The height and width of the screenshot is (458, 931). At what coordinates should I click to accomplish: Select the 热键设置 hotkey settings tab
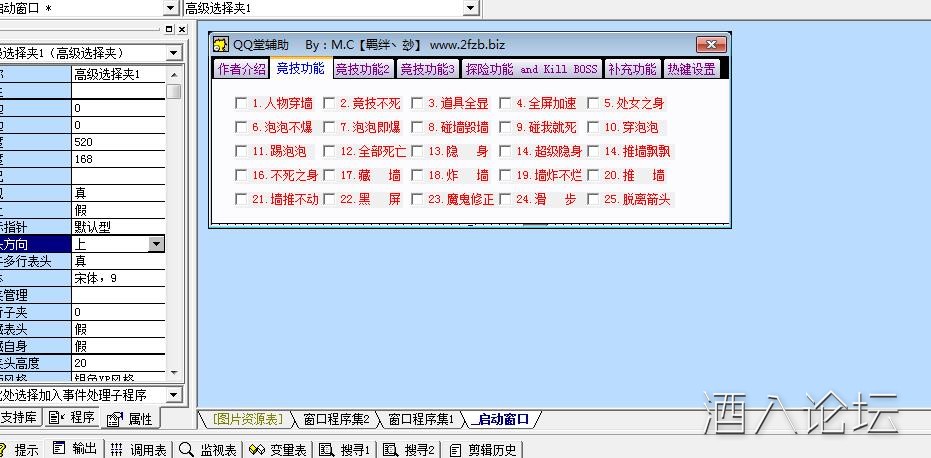click(x=691, y=69)
